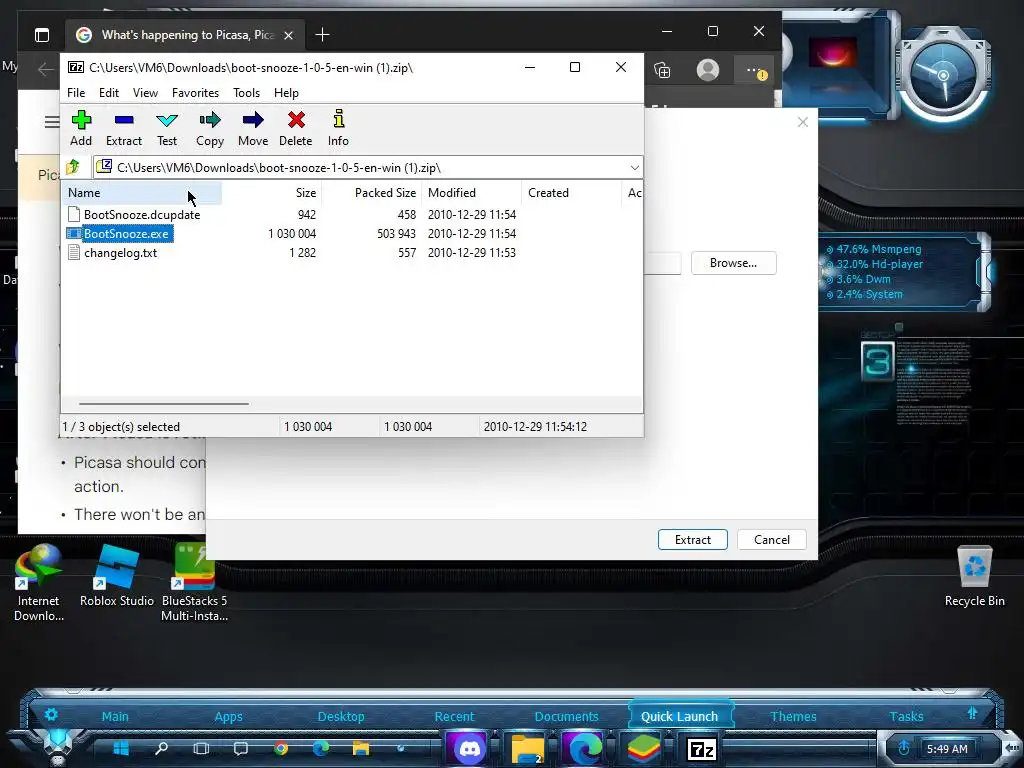Open Discord from the dock
This screenshot has width=1024, height=768.
click(469, 748)
